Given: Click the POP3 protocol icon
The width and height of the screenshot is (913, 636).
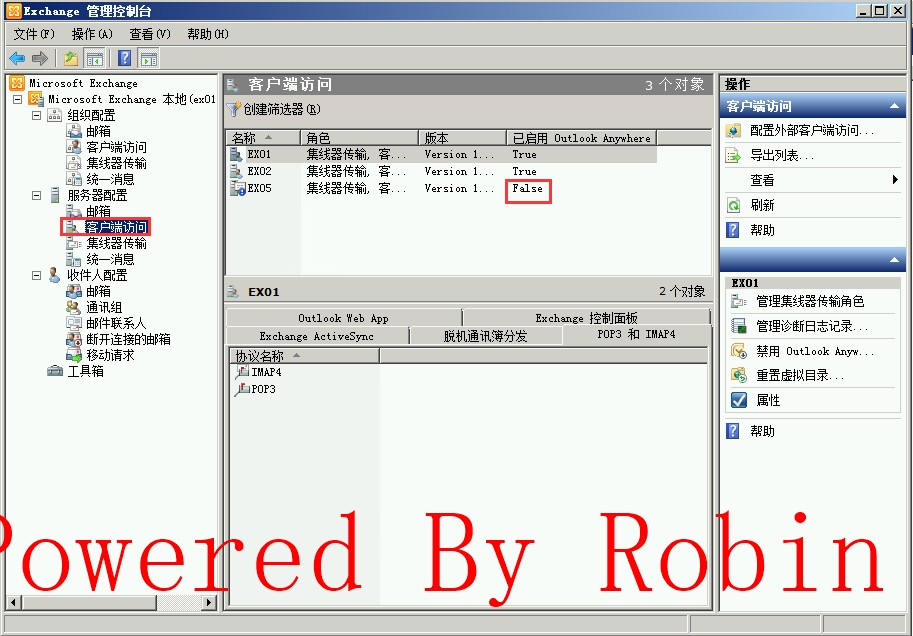Looking at the screenshot, I should tap(242, 389).
